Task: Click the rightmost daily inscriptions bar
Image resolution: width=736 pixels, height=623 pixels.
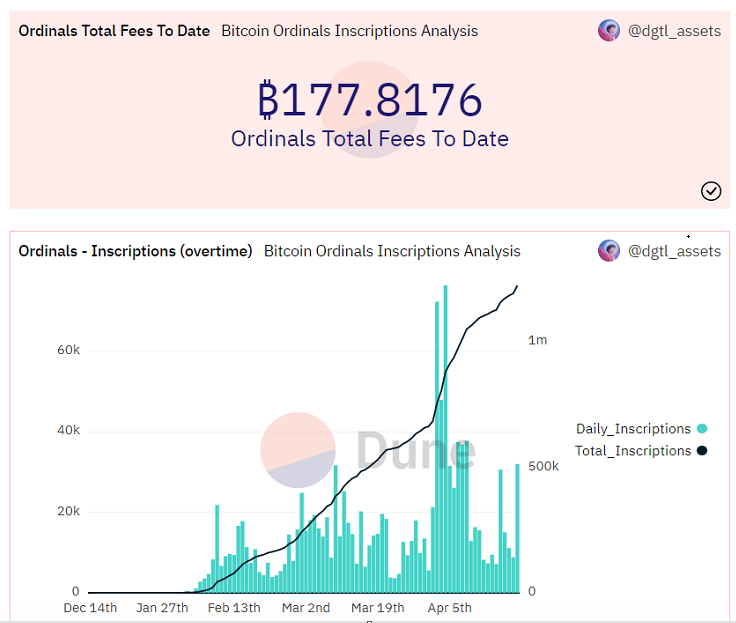Action: [x=517, y=528]
